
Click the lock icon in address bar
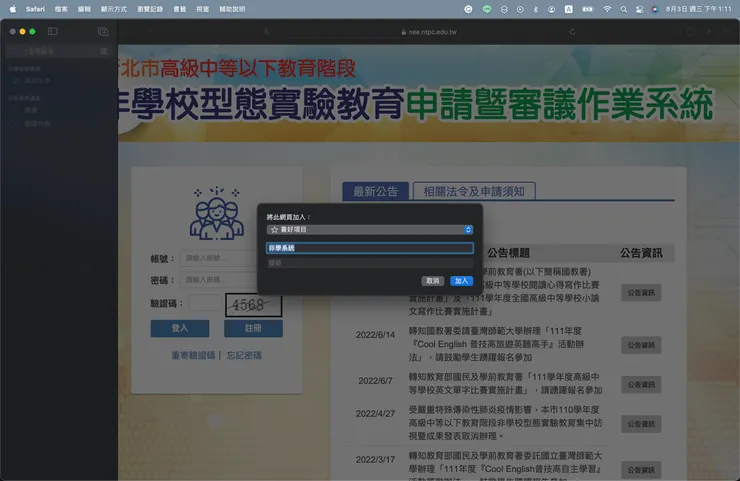(404, 32)
